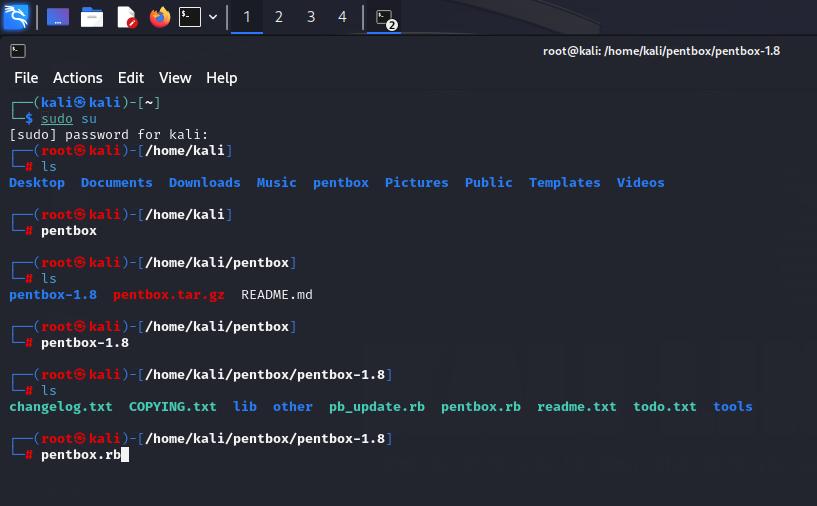Screen dimensions: 817x506
Task: Click the show desktop panel icon
Action: pos(58,17)
